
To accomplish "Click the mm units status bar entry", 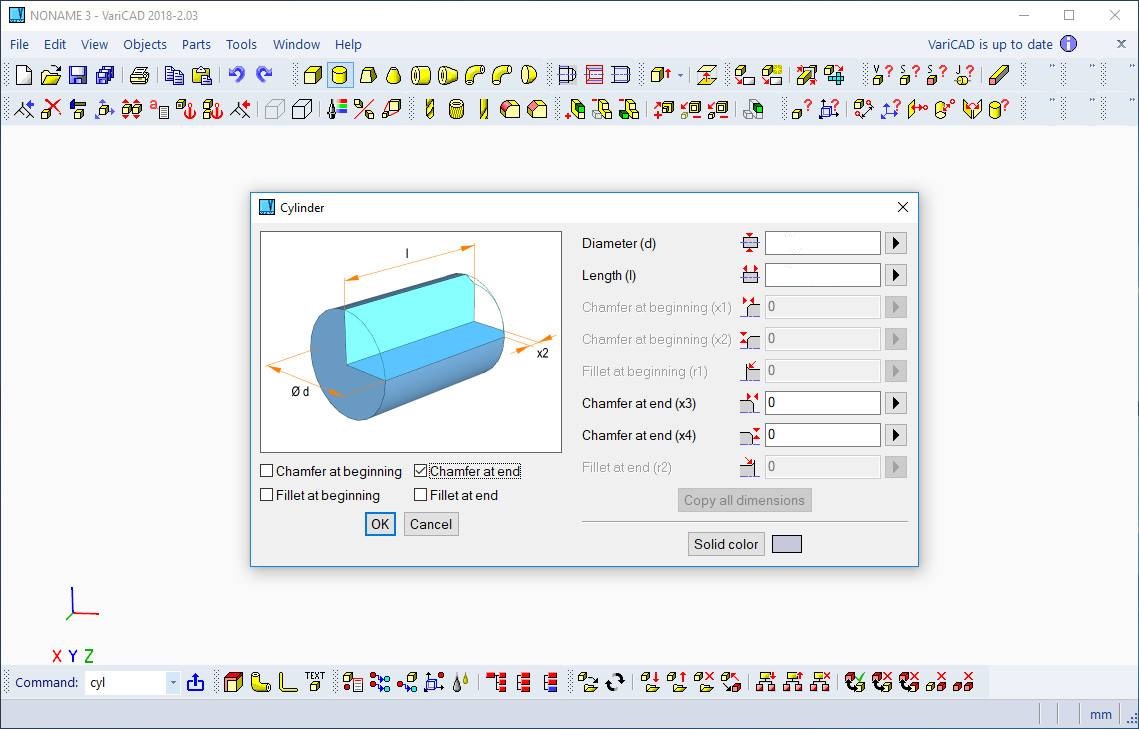I will [x=1101, y=715].
